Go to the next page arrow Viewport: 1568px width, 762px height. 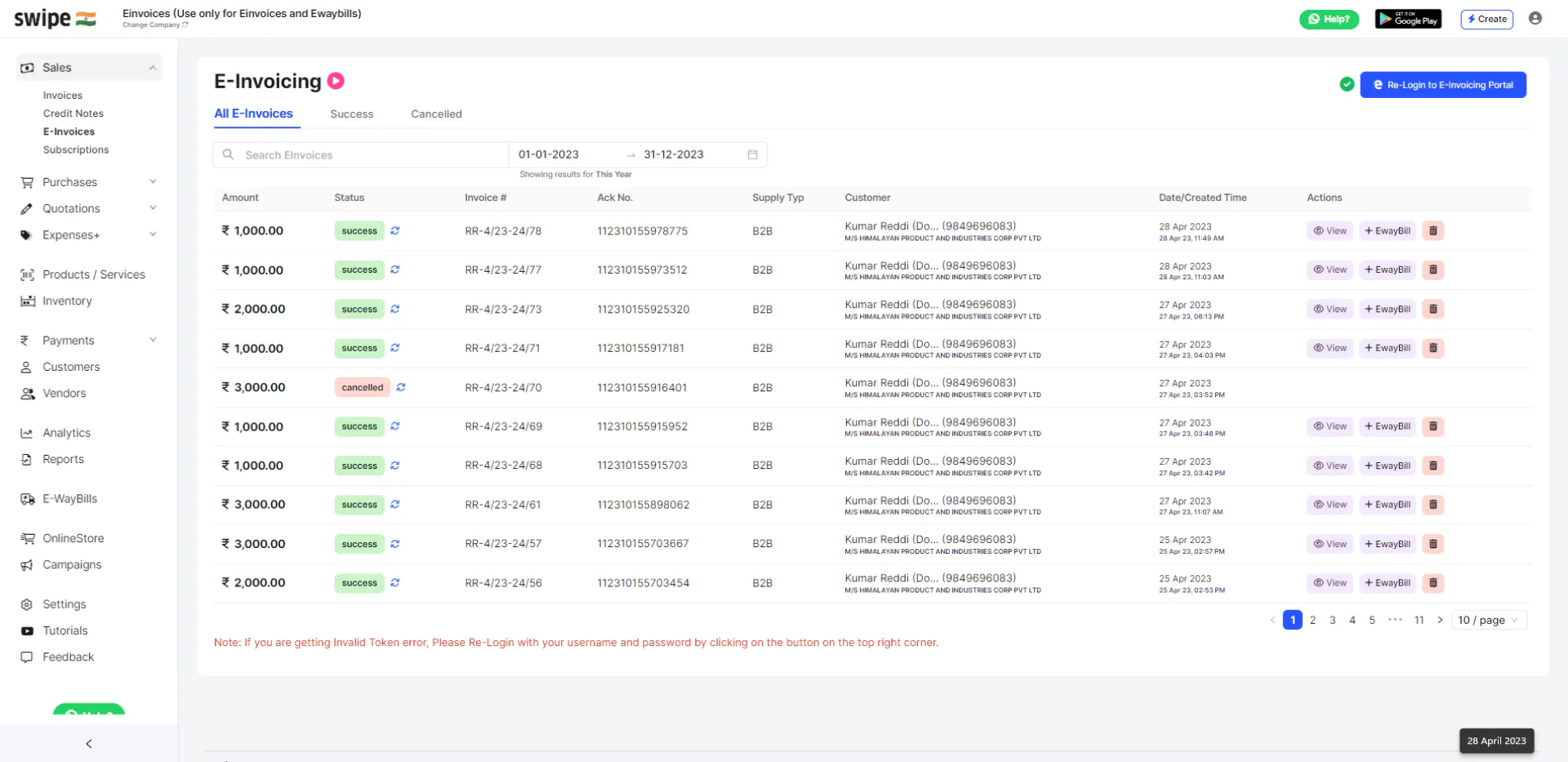[x=1440, y=621]
